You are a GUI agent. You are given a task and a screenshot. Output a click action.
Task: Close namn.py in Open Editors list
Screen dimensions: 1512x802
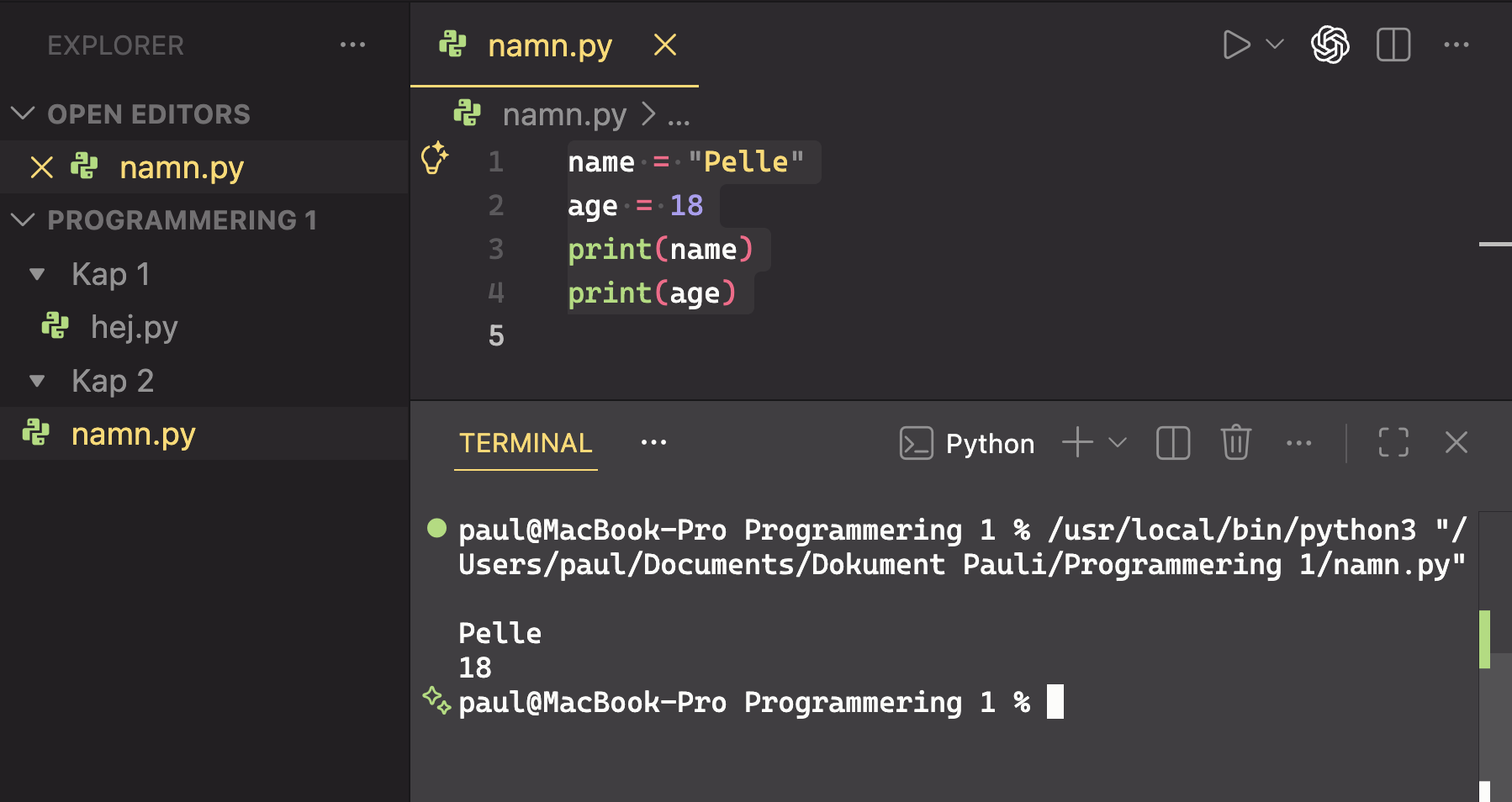pyautogui.click(x=41, y=167)
